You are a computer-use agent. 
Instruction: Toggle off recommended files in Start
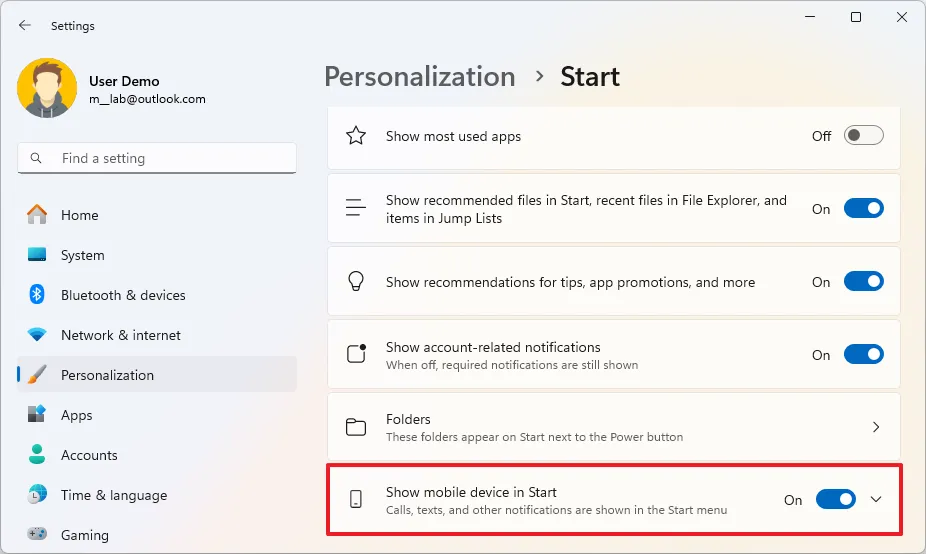coord(863,208)
